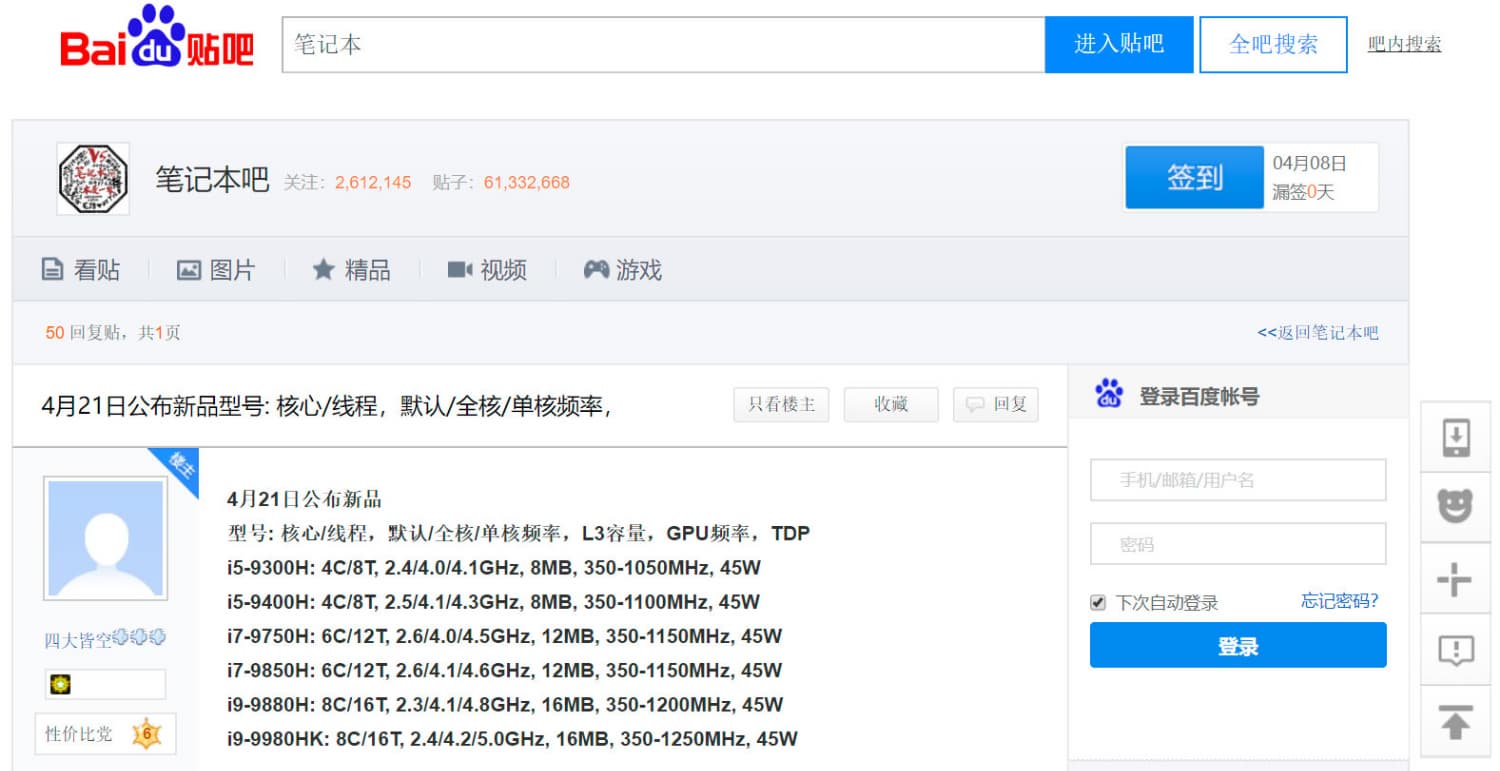Open the 笔记本吧 forum avatar image
The height and width of the screenshot is (771, 1500).
pyautogui.click(x=93, y=178)
